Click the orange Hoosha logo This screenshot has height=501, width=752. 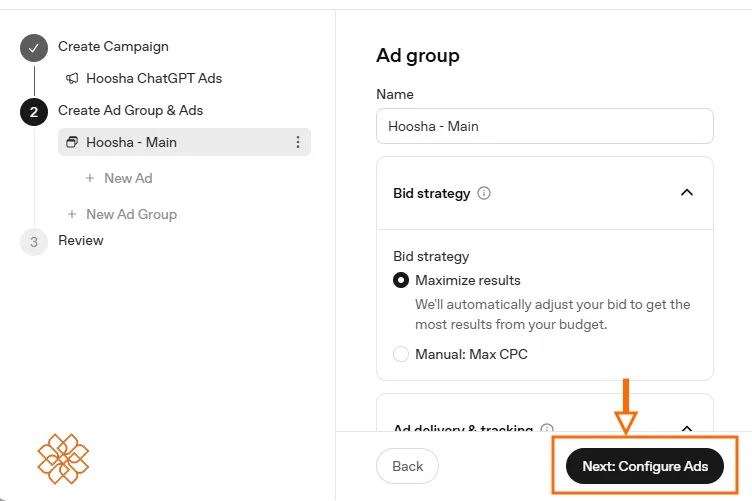pyautogui.click(x=63, y=459)
